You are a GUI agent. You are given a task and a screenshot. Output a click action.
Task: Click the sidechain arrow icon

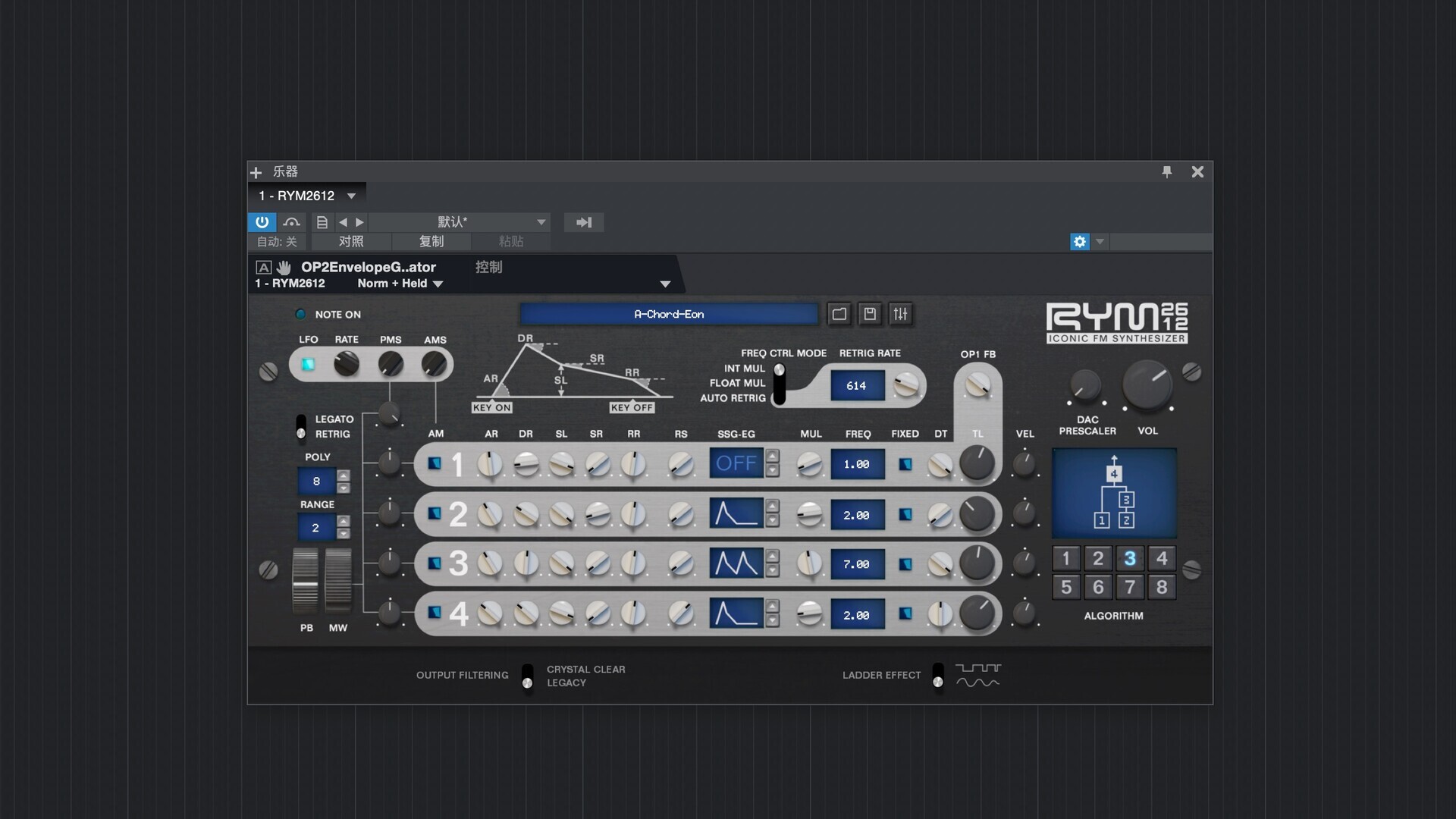[x=583, y=222]
